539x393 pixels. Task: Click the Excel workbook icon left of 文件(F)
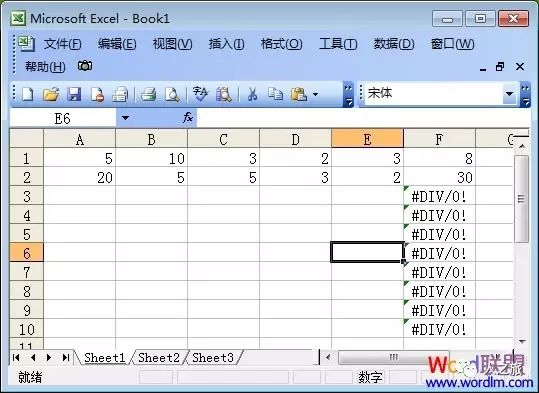pyautogui.click(x=27, y=43)
